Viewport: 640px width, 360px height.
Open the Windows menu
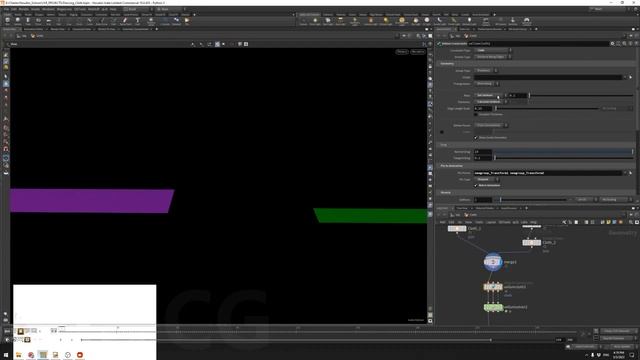pos(48,9)
